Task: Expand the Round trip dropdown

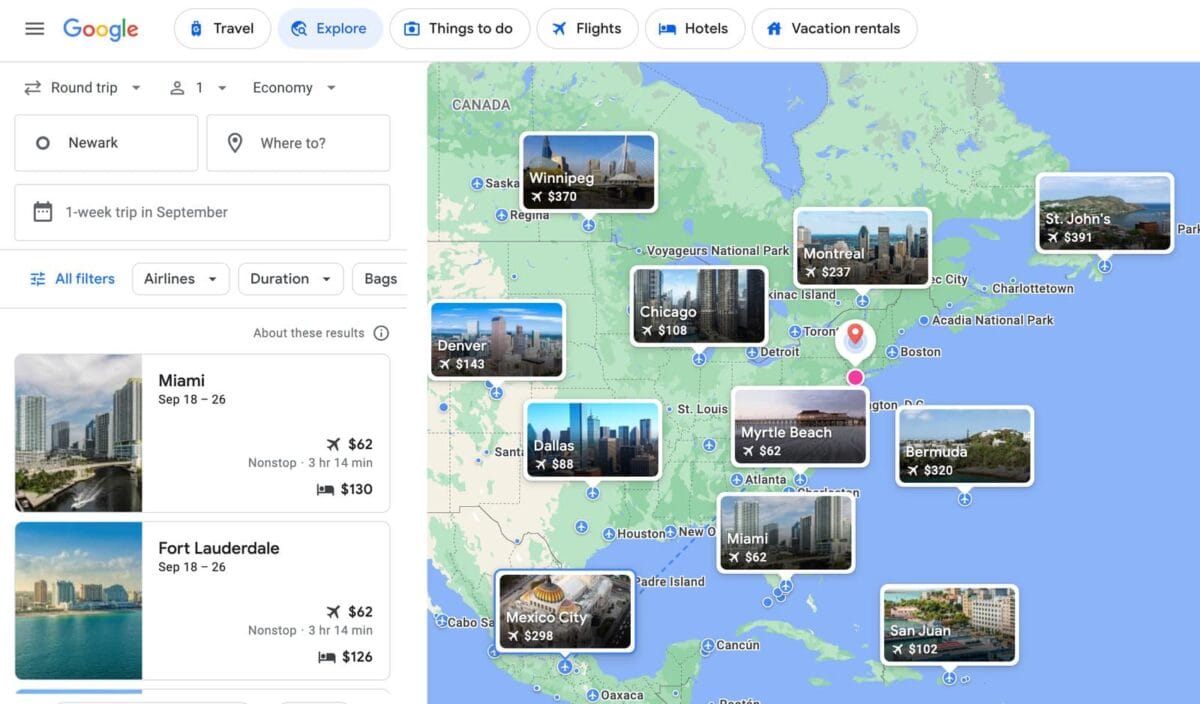Action: point(83,88)
